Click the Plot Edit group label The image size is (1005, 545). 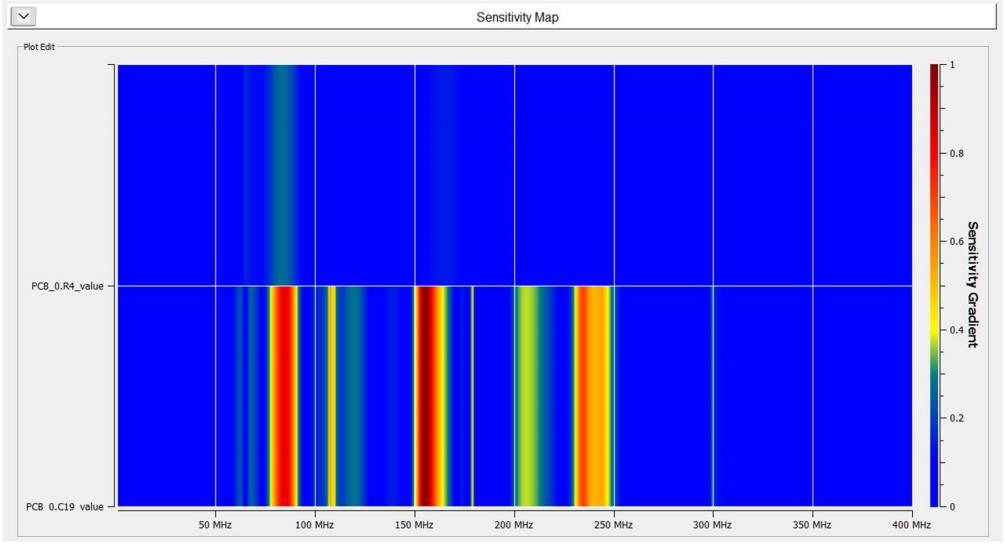39,47
